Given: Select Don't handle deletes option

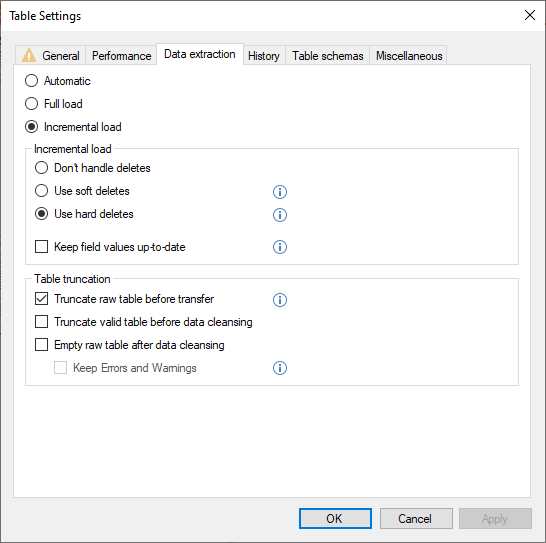Looking at the screenshot, I should [x=41, y=168].
